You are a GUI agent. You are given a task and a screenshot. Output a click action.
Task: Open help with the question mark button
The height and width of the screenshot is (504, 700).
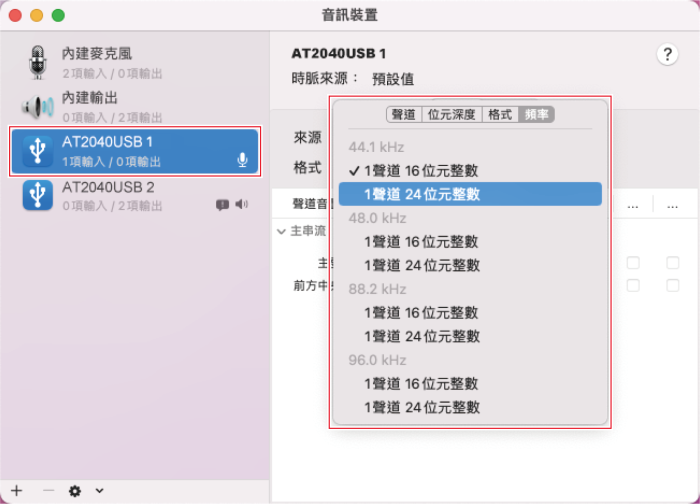[x=667, y=55]
